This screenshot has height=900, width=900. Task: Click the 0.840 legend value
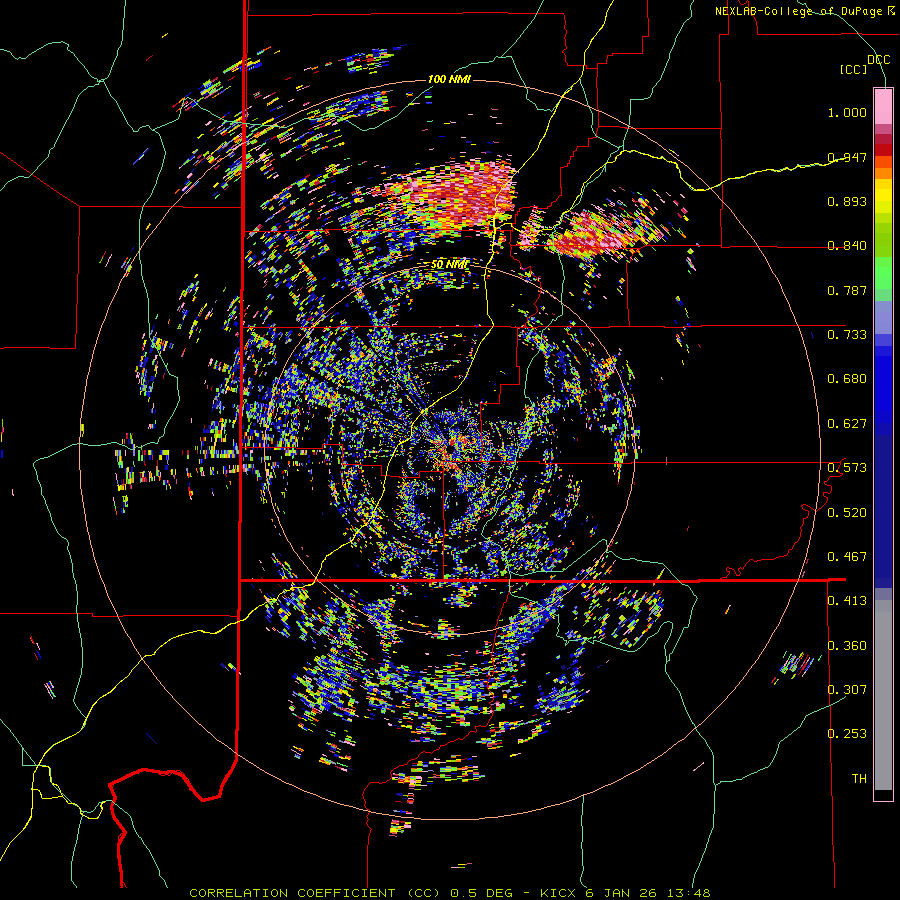(x=847, y=246)
